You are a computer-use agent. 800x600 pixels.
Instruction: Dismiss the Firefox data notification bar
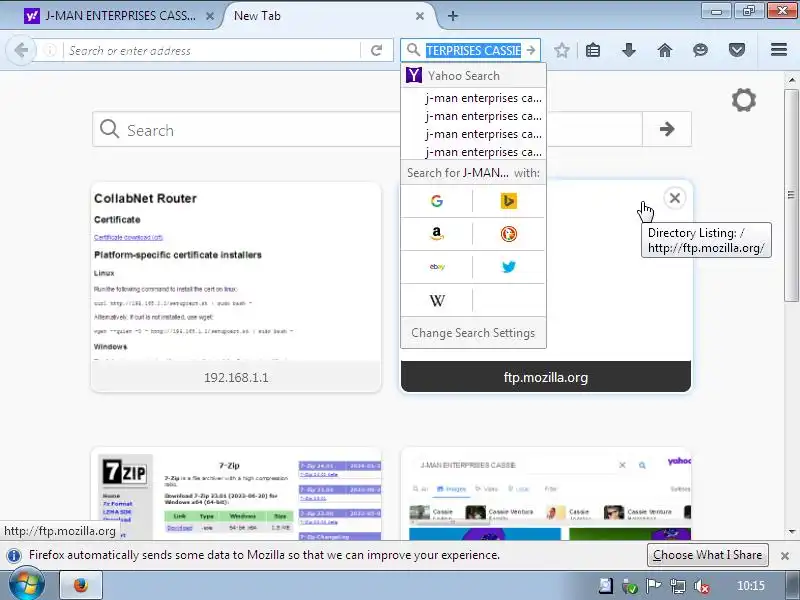click(x=785, y=556)
